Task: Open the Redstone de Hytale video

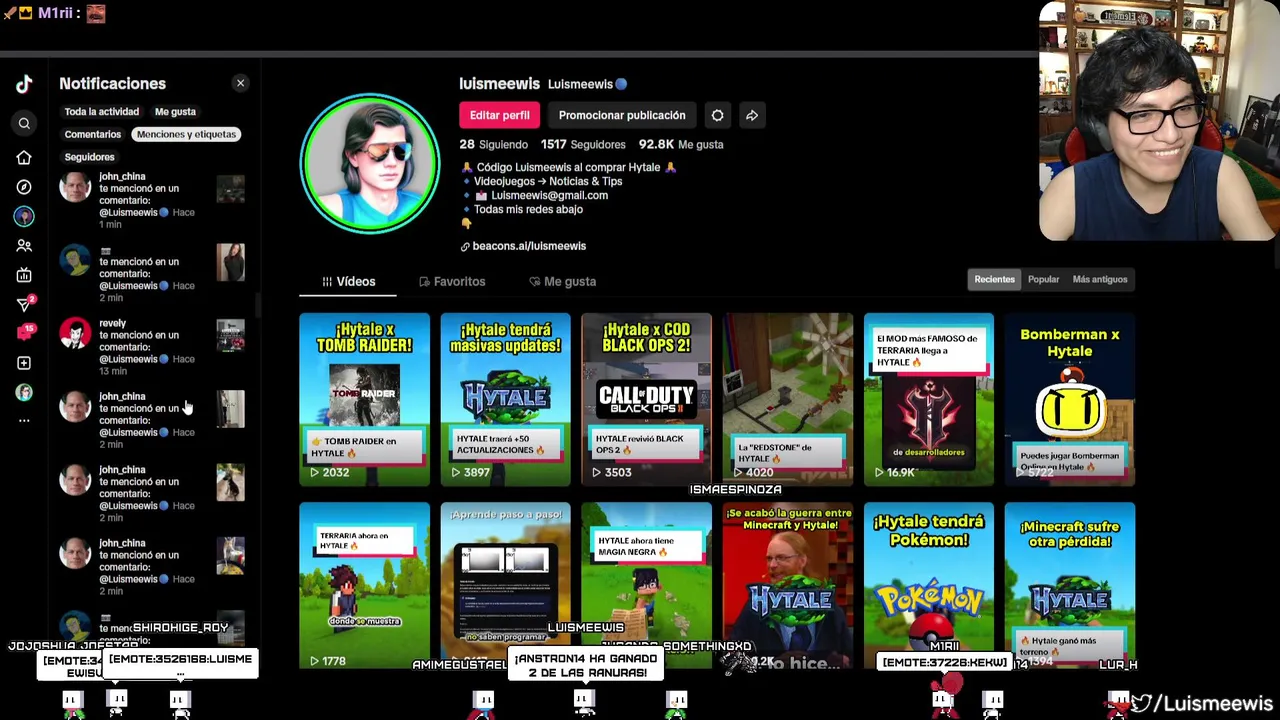Action: coord(787,399)
